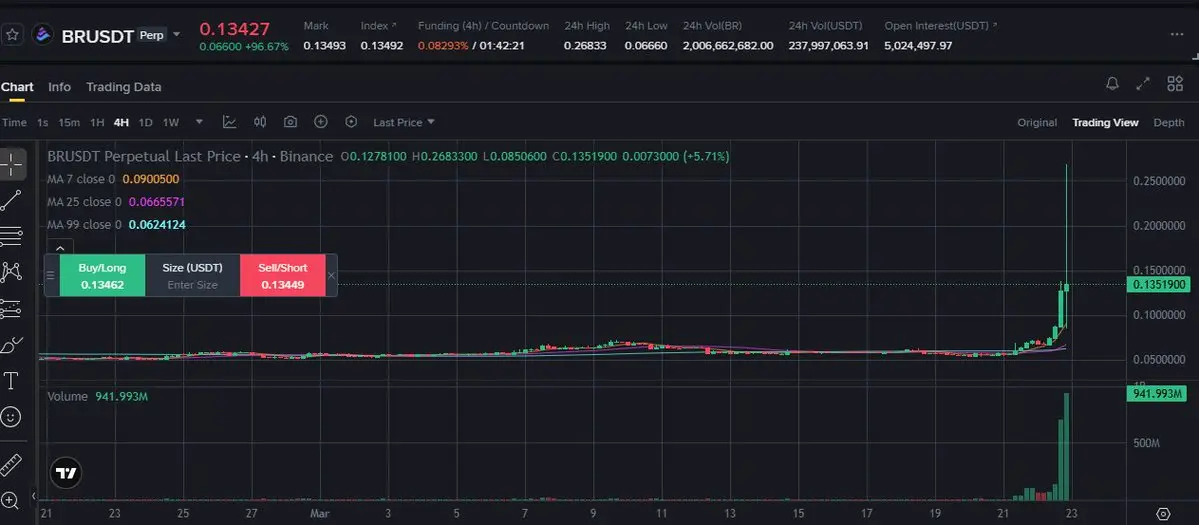Select the Time interval option
The height and width of the screenshot is (525, 1199).
point(15,122)
